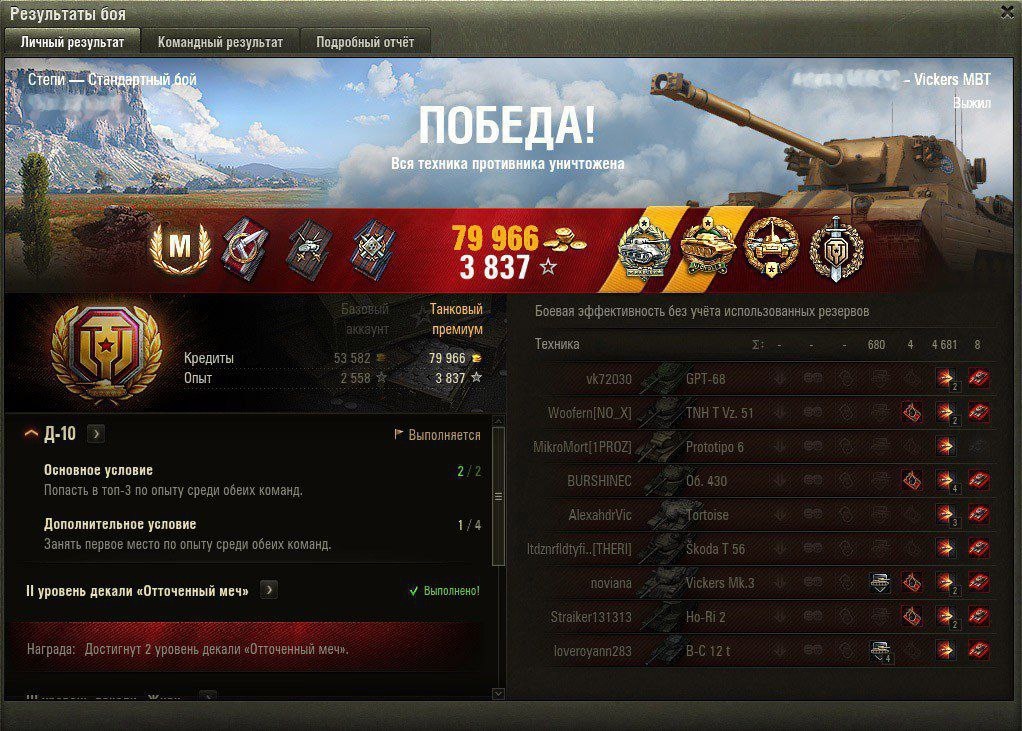
Task: Collapse the Д-10 mission section
Action: [x=31, y=433]
